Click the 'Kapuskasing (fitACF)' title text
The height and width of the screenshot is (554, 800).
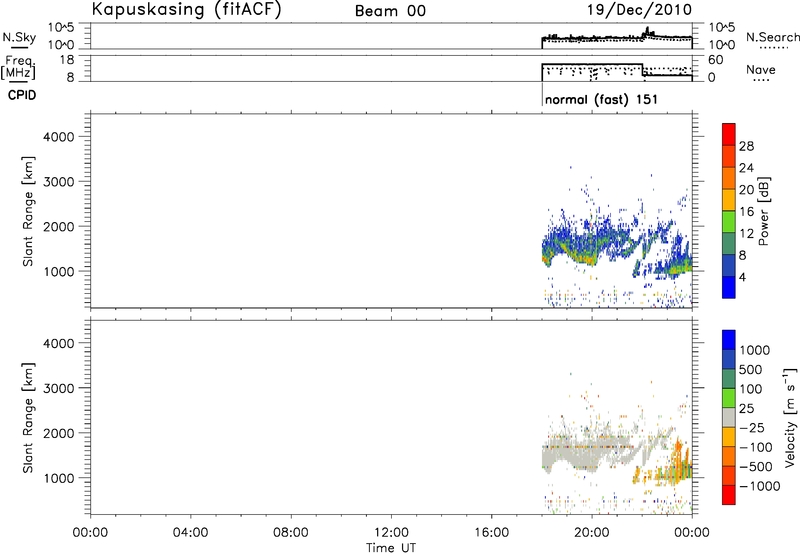186,10
